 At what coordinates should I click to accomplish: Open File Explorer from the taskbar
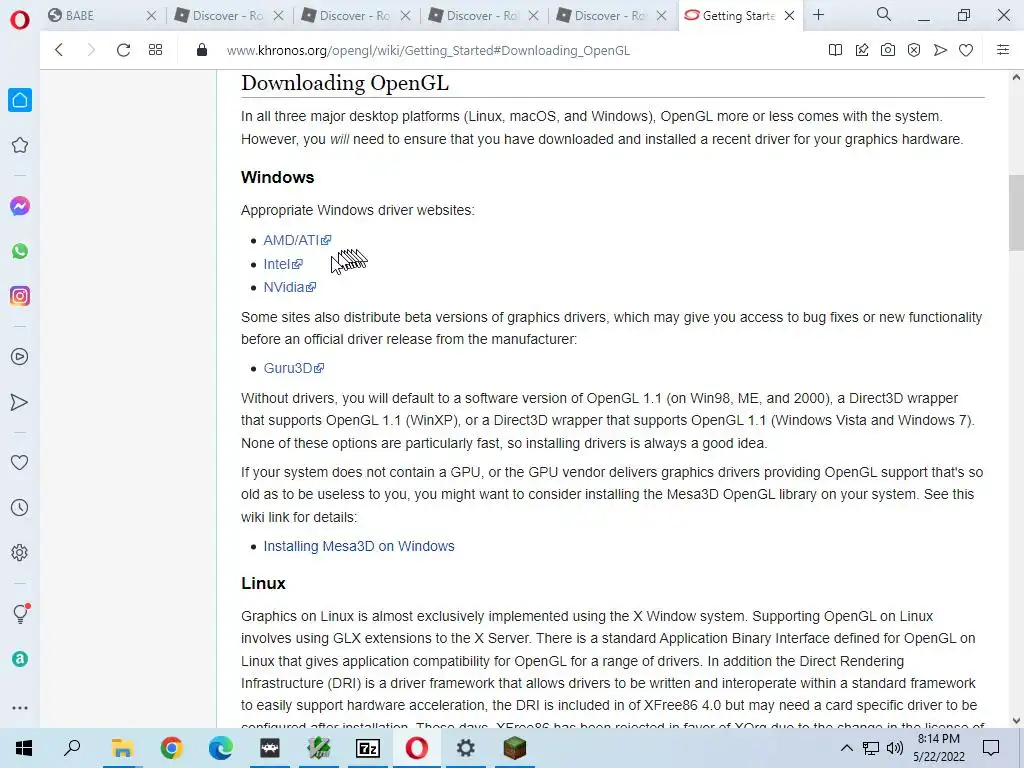click(x=122, y=748)
